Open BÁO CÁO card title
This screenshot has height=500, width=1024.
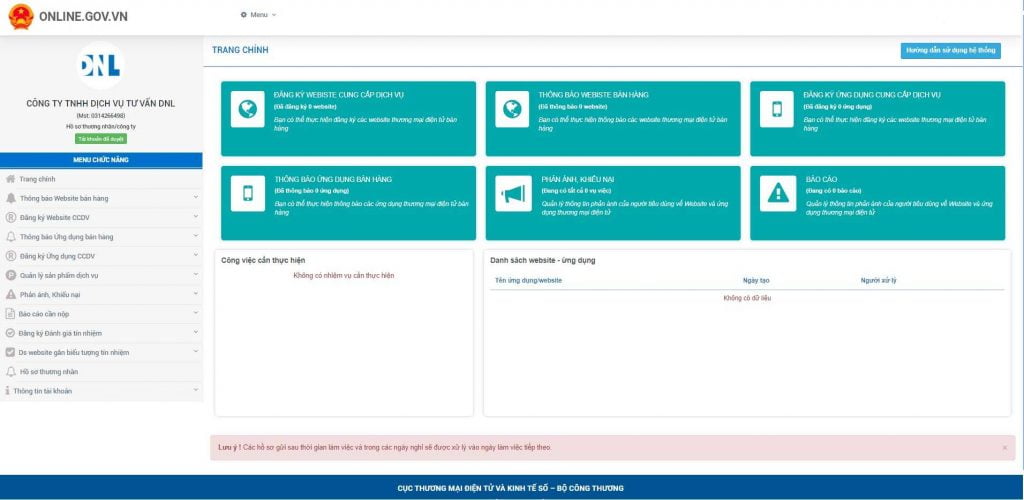822,179
